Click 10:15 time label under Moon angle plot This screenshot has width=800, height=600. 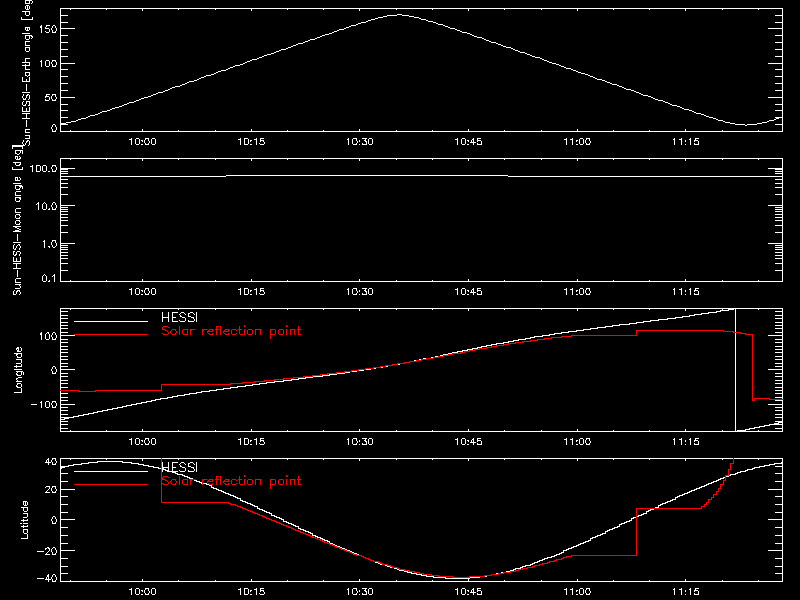251,292
